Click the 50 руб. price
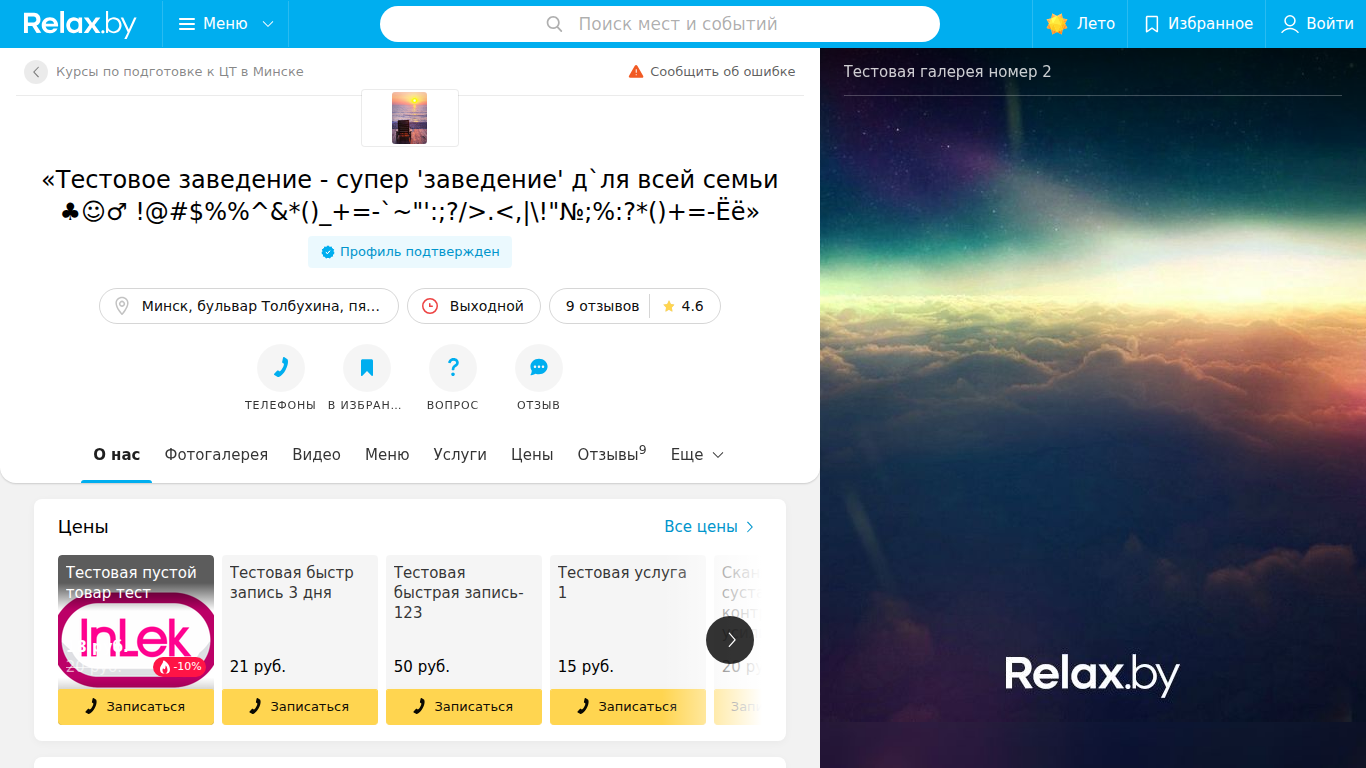Viewport: 1366px width, 768px height. (x=422, y=667)
